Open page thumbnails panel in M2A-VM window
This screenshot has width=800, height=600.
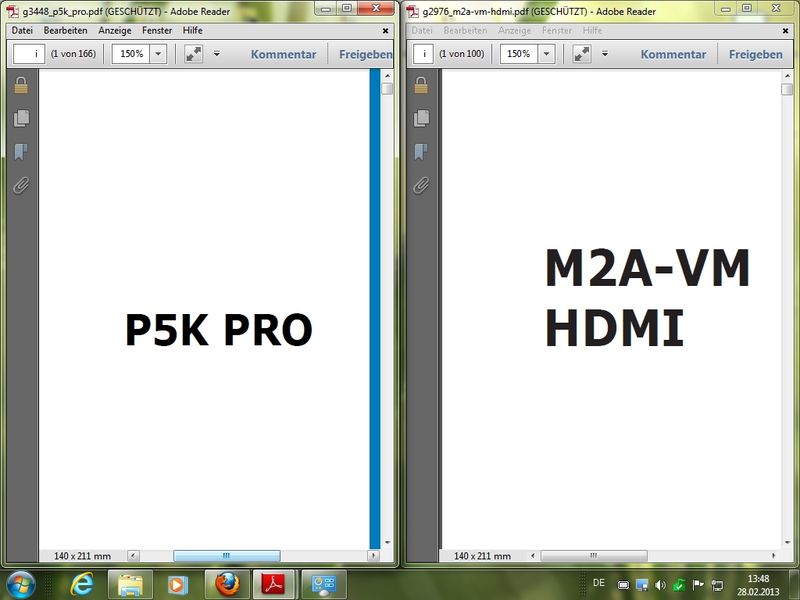(x=421, y=118)
